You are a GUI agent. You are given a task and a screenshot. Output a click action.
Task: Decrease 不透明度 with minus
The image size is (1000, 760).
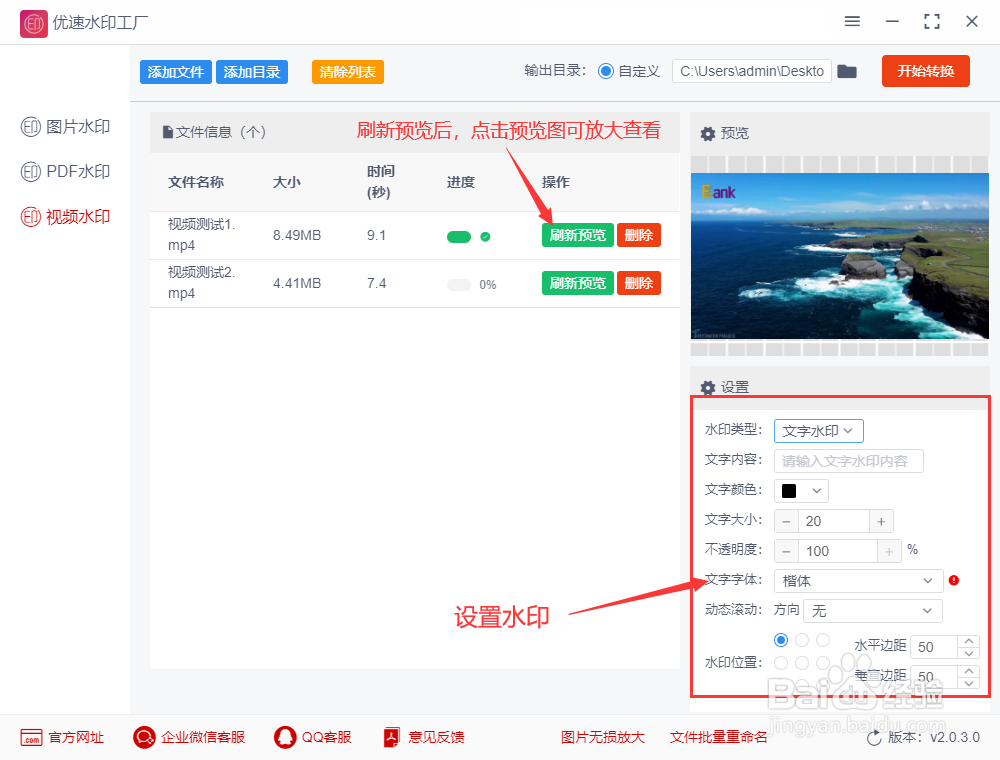[x=786, y=552]
